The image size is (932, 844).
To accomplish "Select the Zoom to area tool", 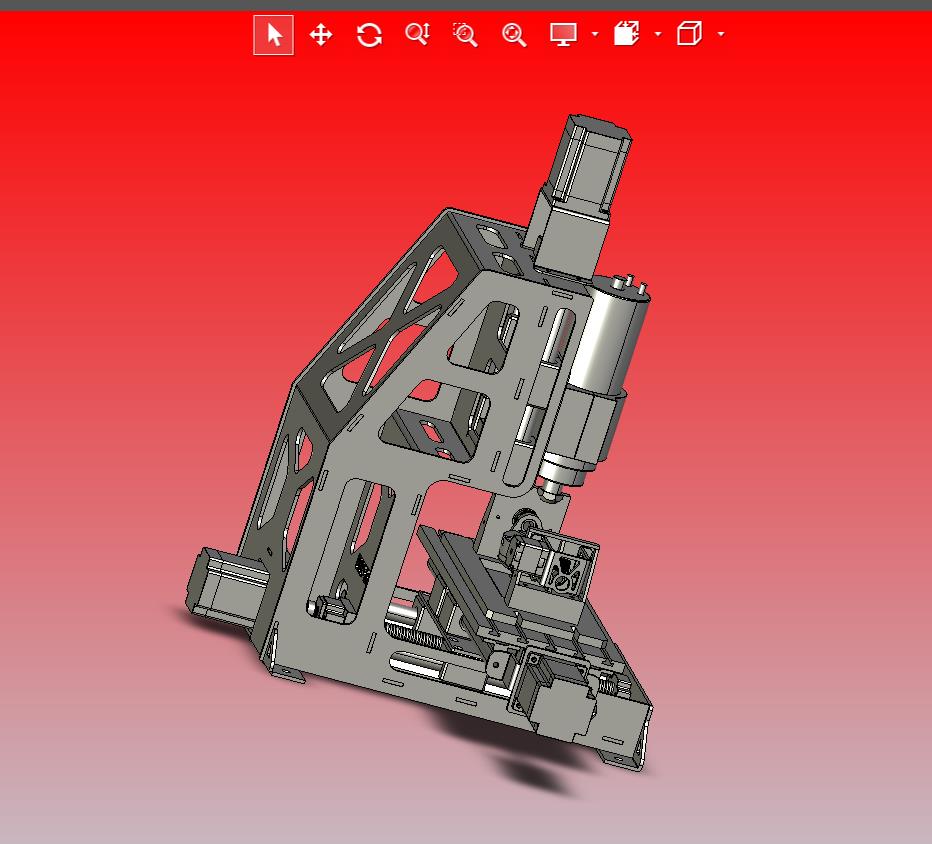I will tap(465, 34).
